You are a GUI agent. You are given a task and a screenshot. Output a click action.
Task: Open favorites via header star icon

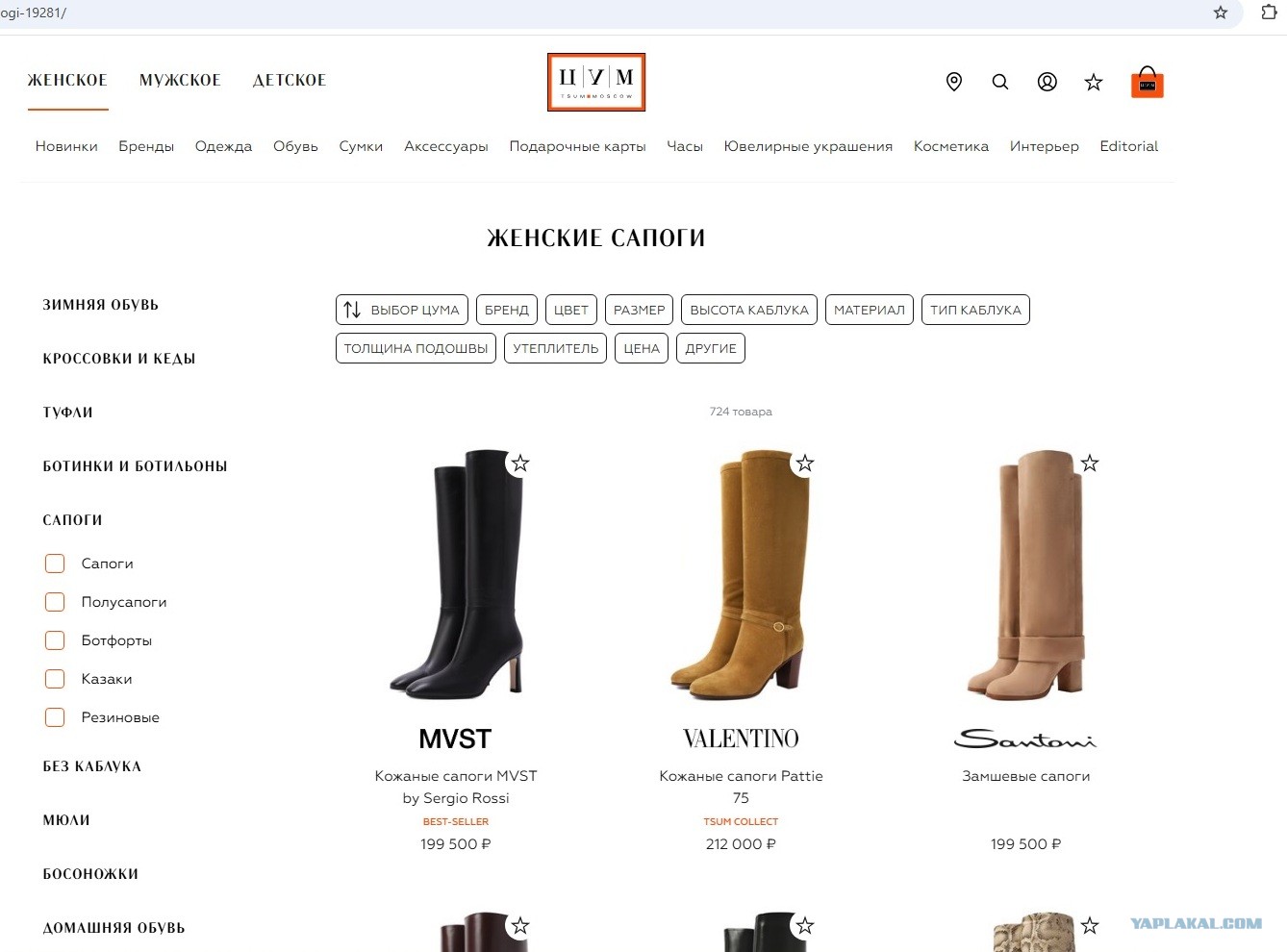1094,82
